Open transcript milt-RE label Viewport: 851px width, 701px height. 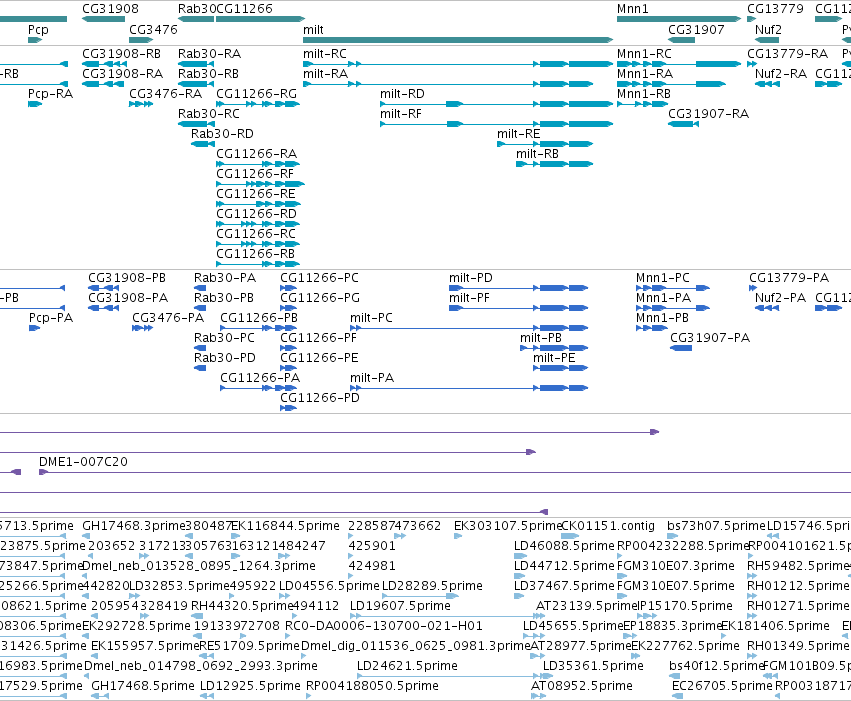click(x=518, y=134)
